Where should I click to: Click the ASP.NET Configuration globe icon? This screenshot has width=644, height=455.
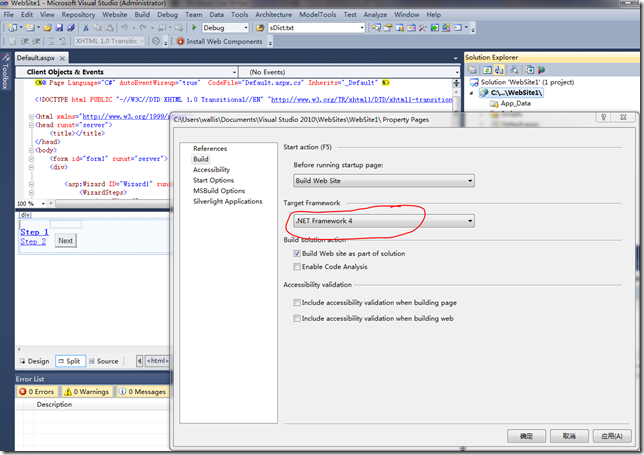(x=541, y=70)
